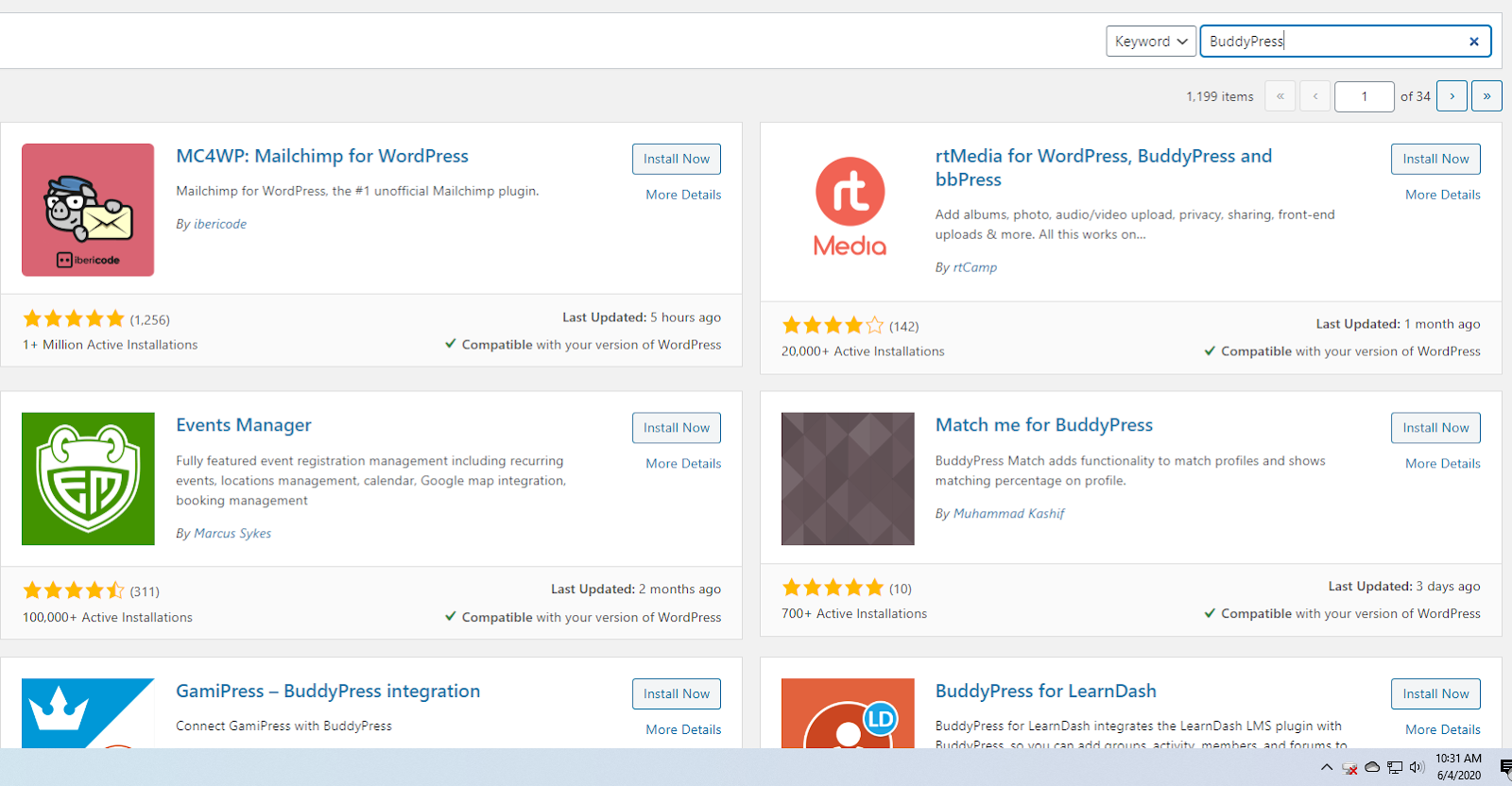Click the first page double-arrow button
1512x786 pixels.
[1280, 96]
